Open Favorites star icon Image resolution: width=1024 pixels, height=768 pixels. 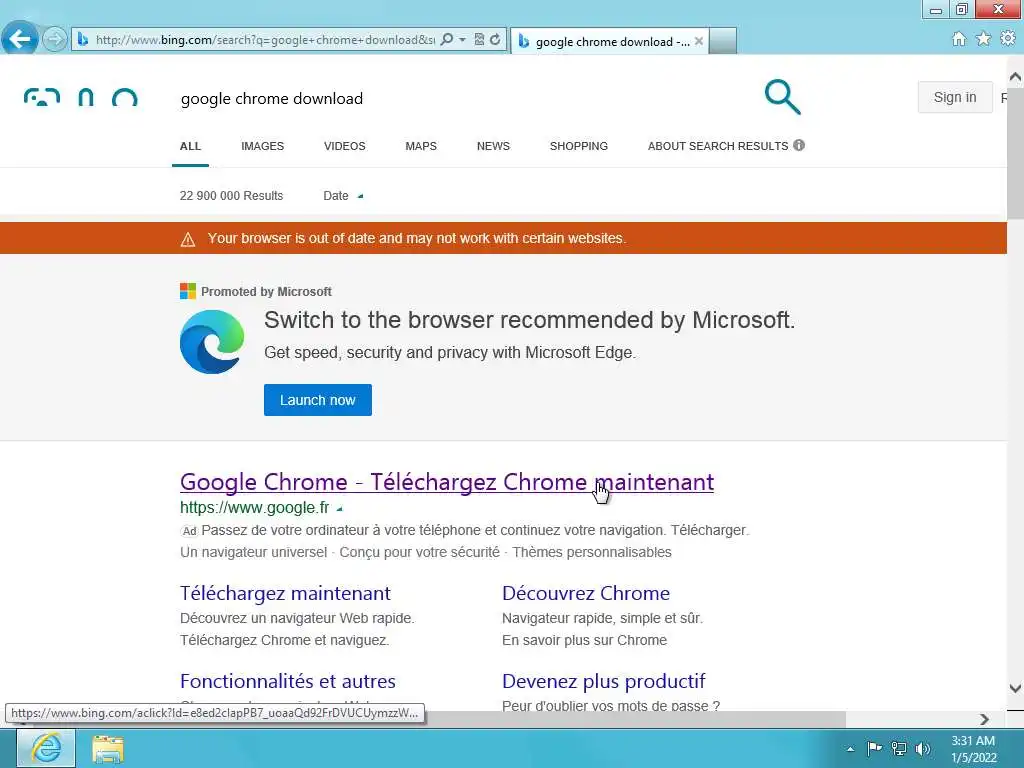pyautogui.click(x=984, y=39)
